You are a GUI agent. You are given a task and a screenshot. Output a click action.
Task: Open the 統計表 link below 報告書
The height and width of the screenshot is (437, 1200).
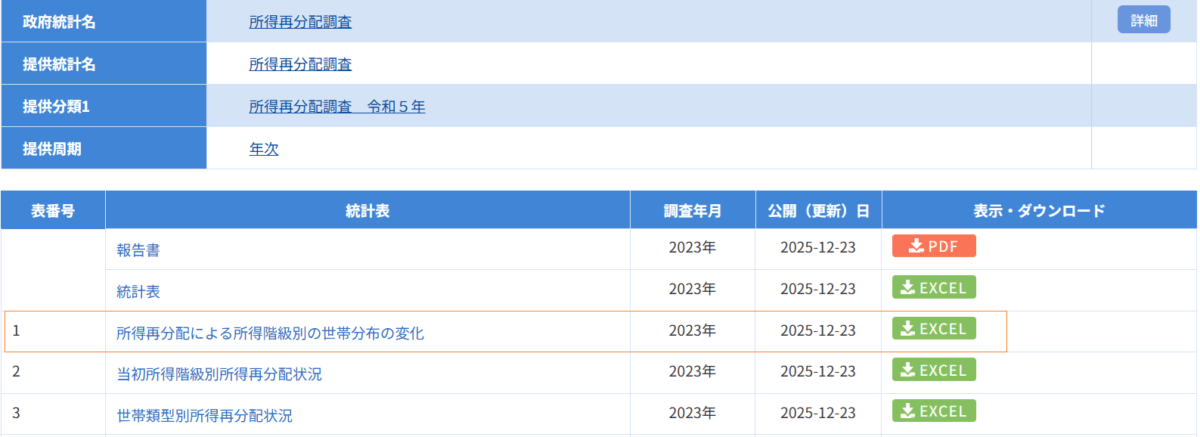138,292
